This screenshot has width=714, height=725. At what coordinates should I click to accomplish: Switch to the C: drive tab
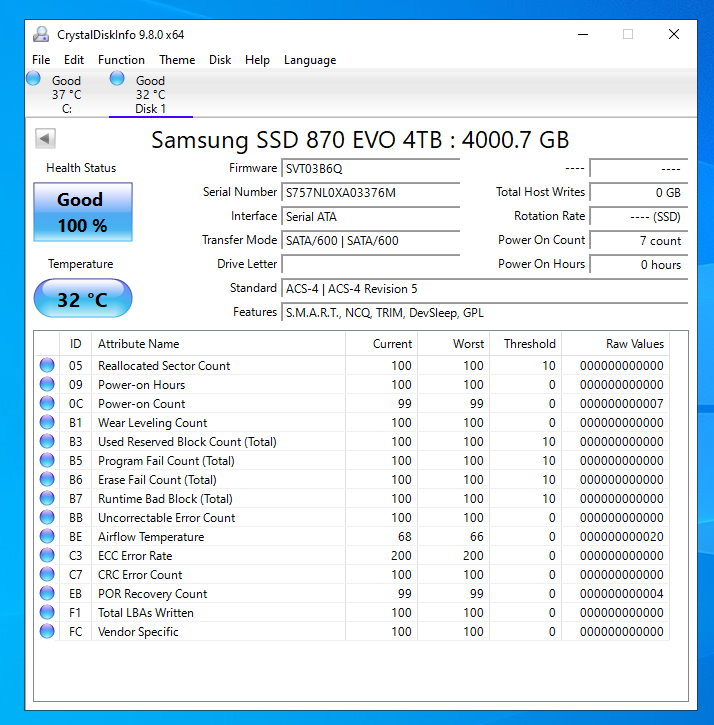coord(67,94)
